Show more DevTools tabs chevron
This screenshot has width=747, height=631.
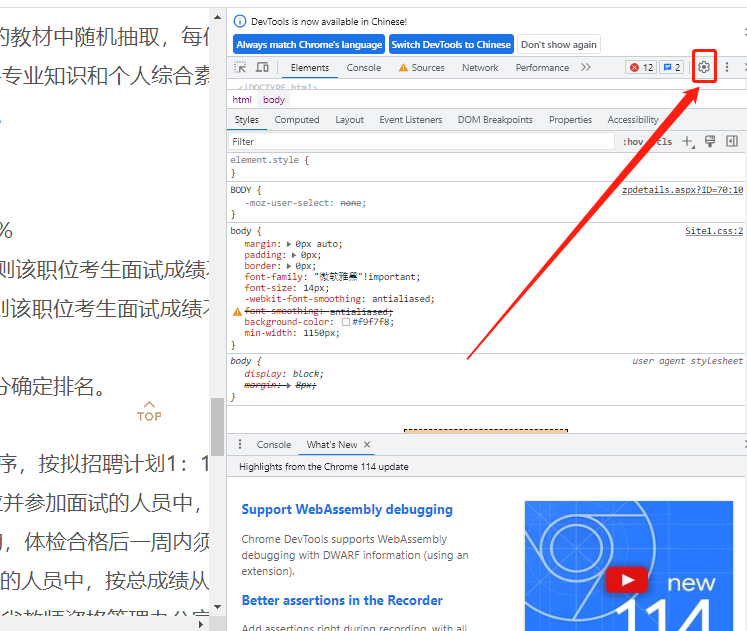coord(585,68)
